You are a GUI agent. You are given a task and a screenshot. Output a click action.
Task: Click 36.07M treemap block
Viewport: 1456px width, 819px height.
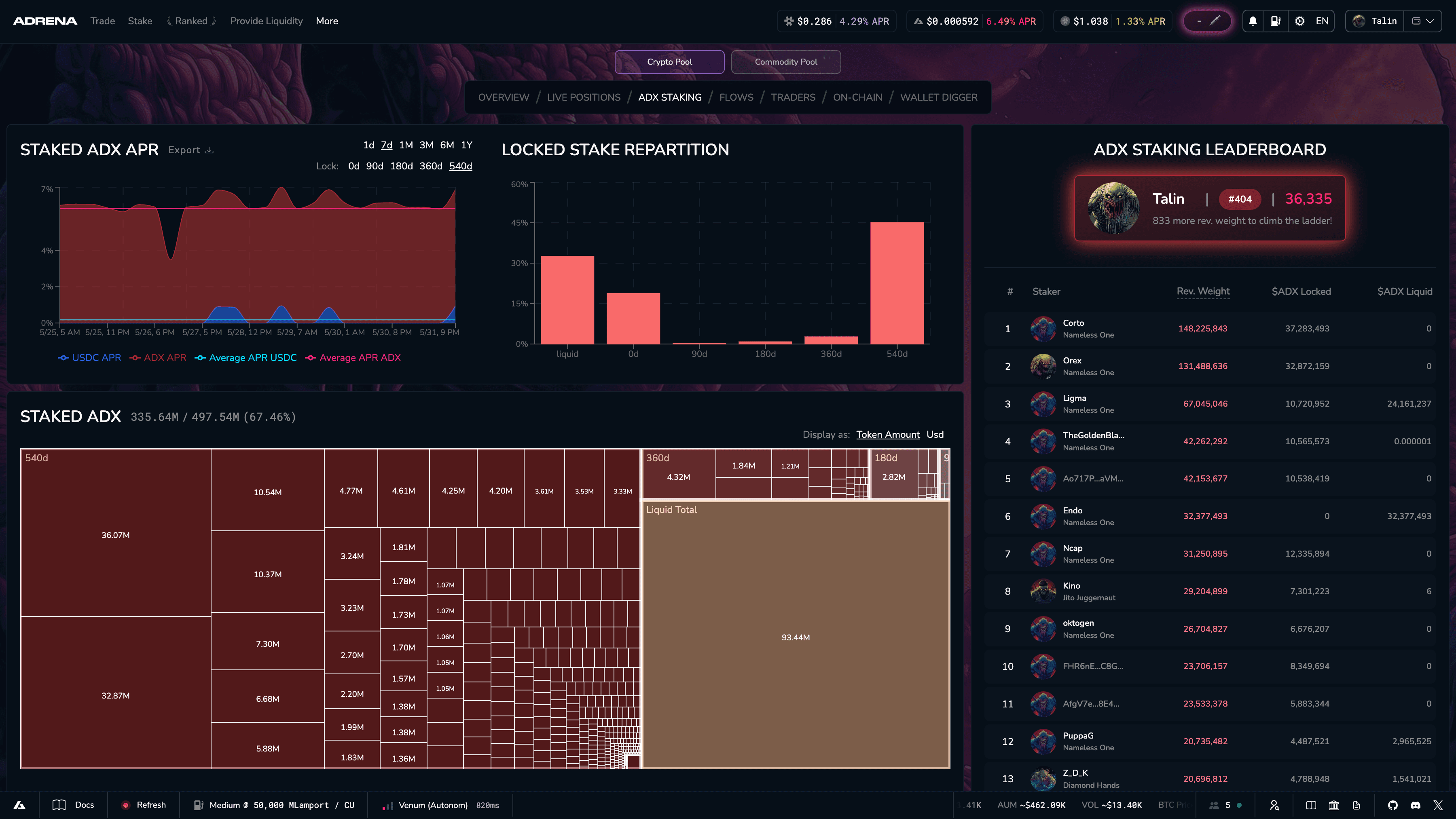tap(115, 533)
